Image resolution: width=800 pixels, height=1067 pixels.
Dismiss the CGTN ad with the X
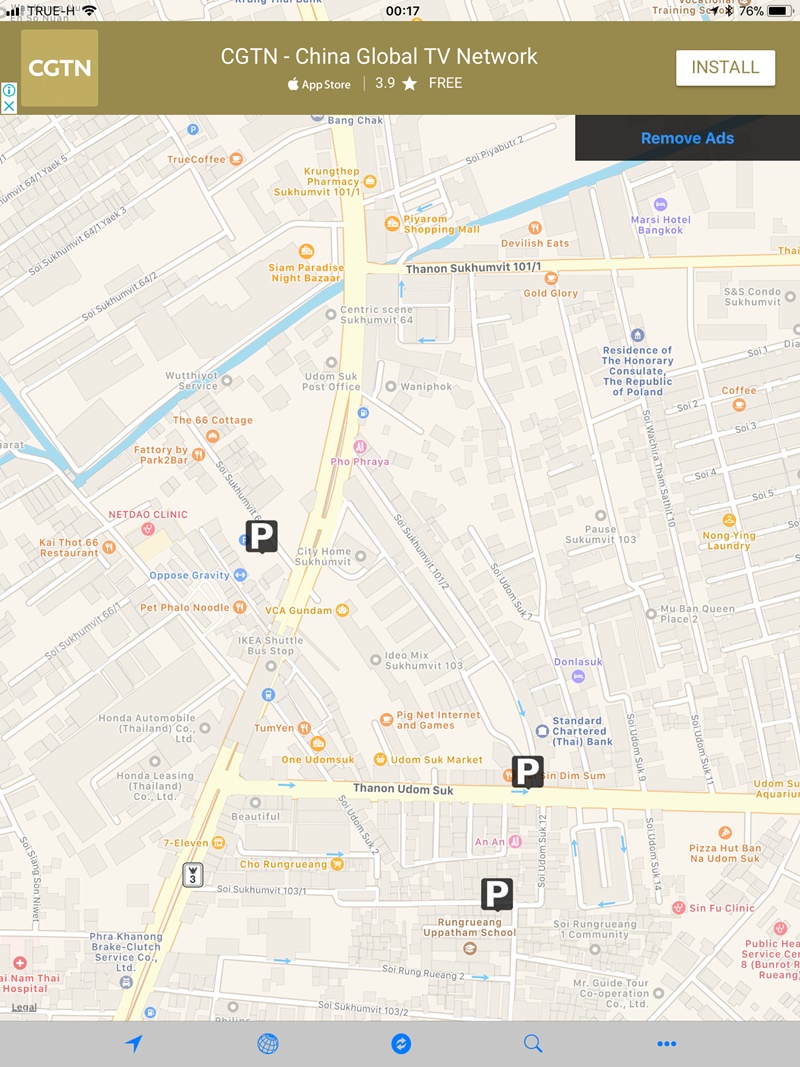pyautogui.click(x=8, y=106)
